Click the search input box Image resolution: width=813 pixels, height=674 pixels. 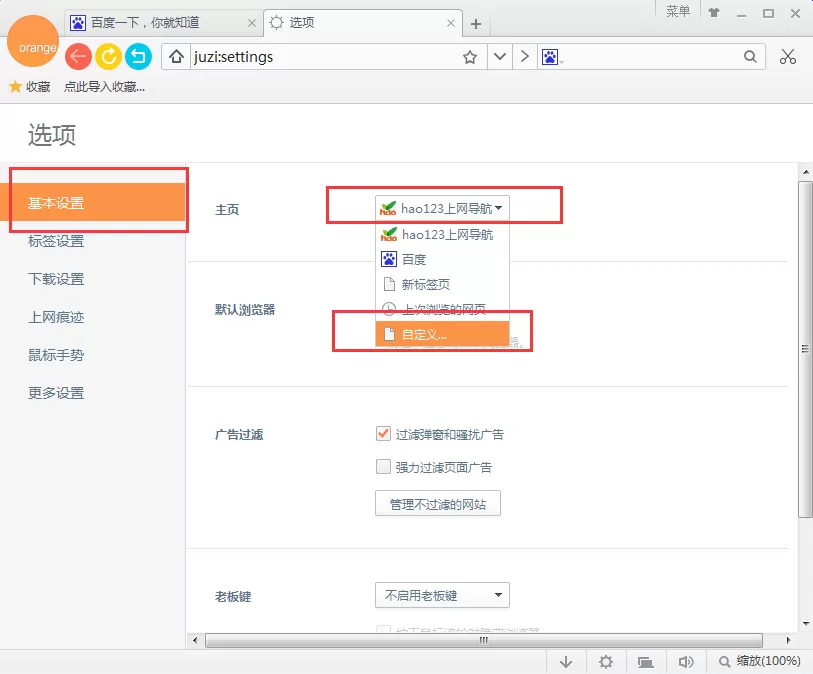(x=651, y=57)
